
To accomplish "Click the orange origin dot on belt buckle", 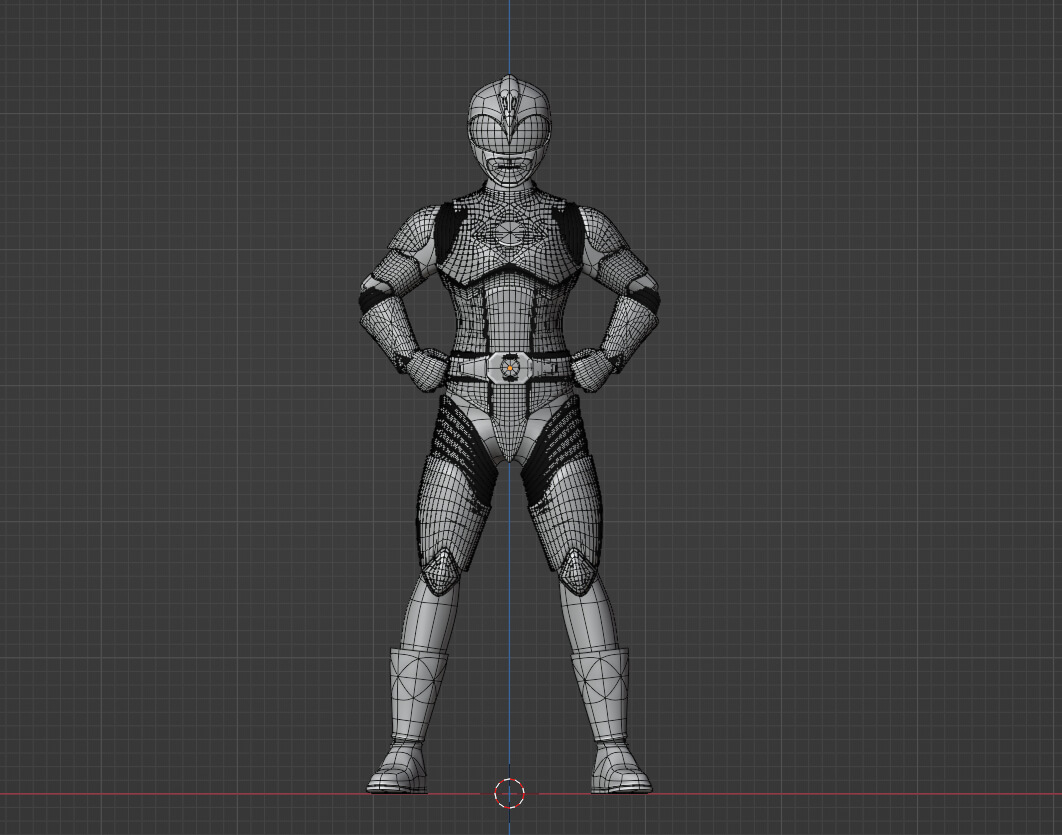I will coord(510,368).
